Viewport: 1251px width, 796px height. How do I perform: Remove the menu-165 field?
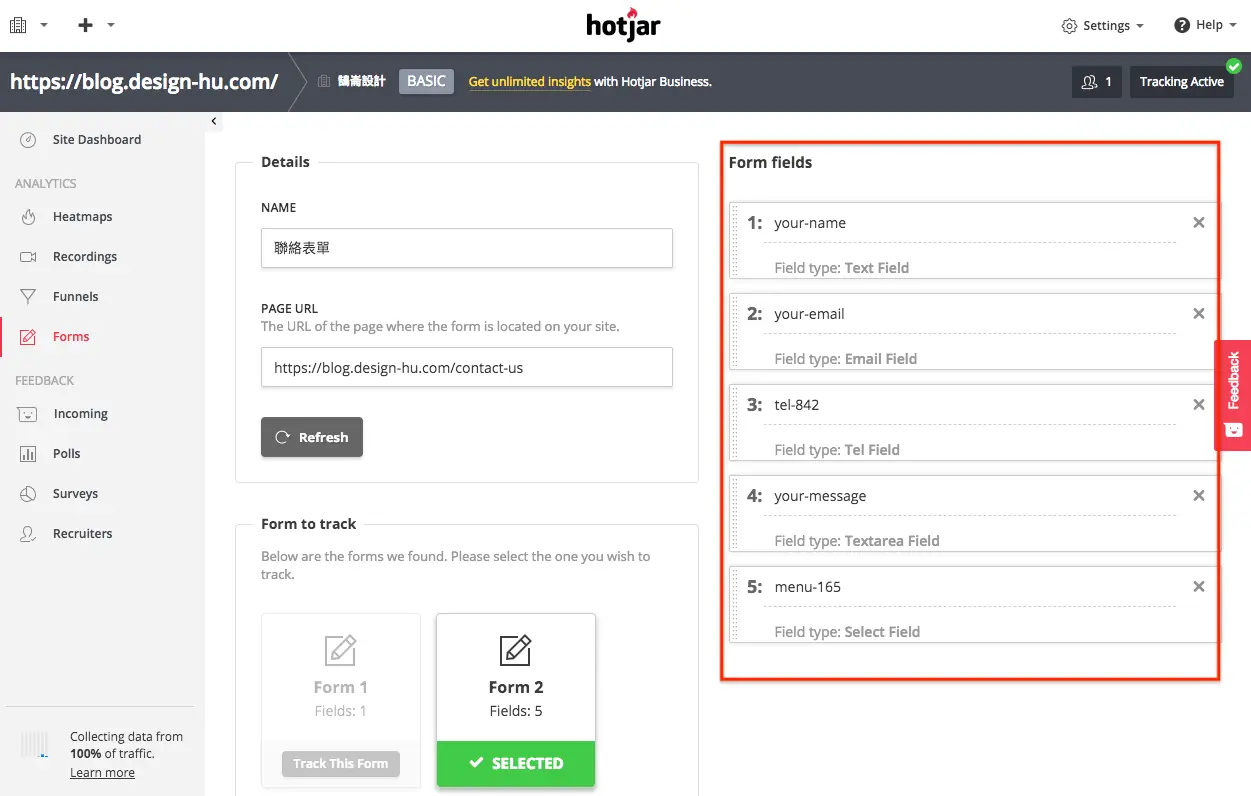click(x=1199, y=587)
